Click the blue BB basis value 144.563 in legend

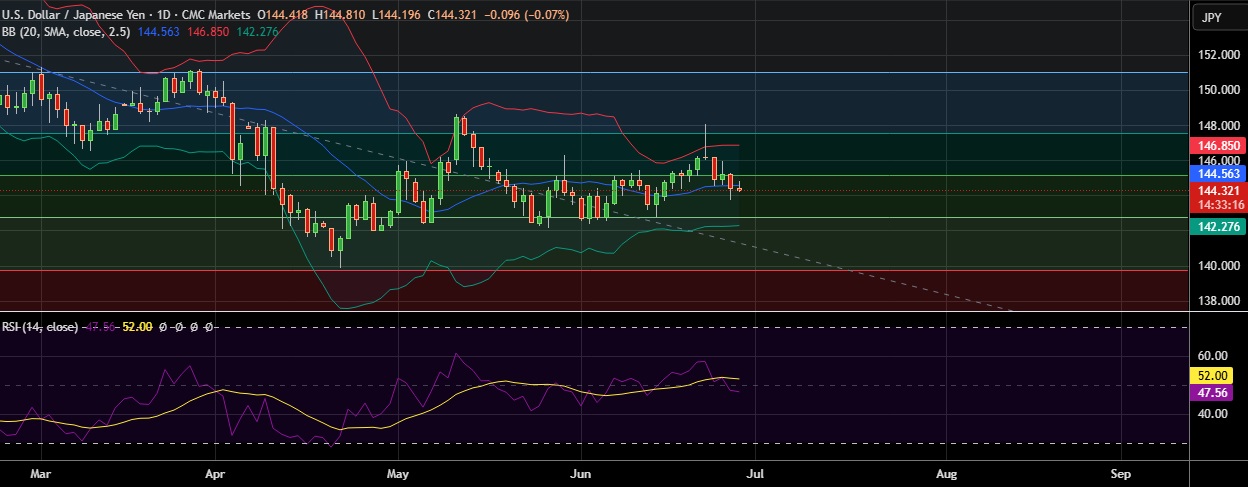157,32
